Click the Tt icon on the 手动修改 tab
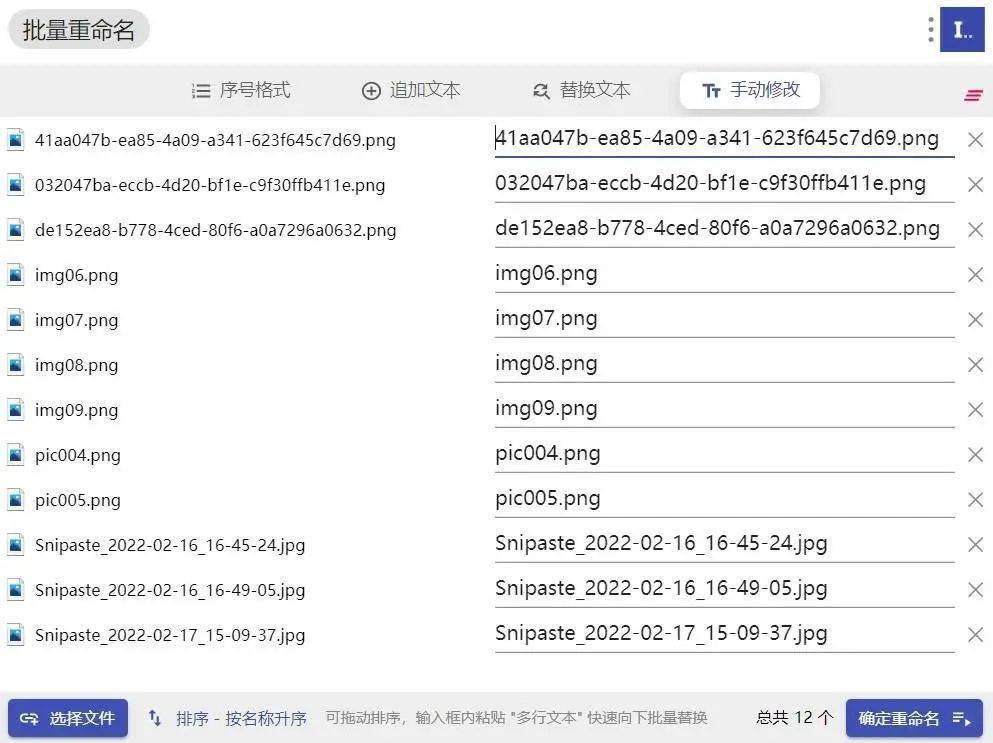993x743 pixels. coord(711,90)
